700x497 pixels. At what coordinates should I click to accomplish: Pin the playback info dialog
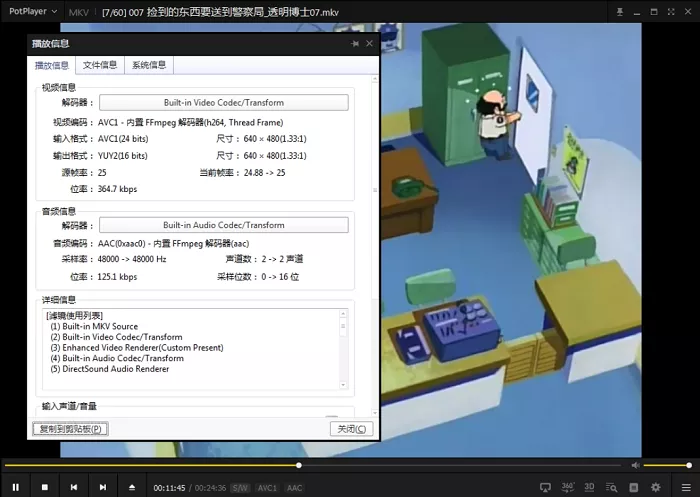(x=355, y=44)
